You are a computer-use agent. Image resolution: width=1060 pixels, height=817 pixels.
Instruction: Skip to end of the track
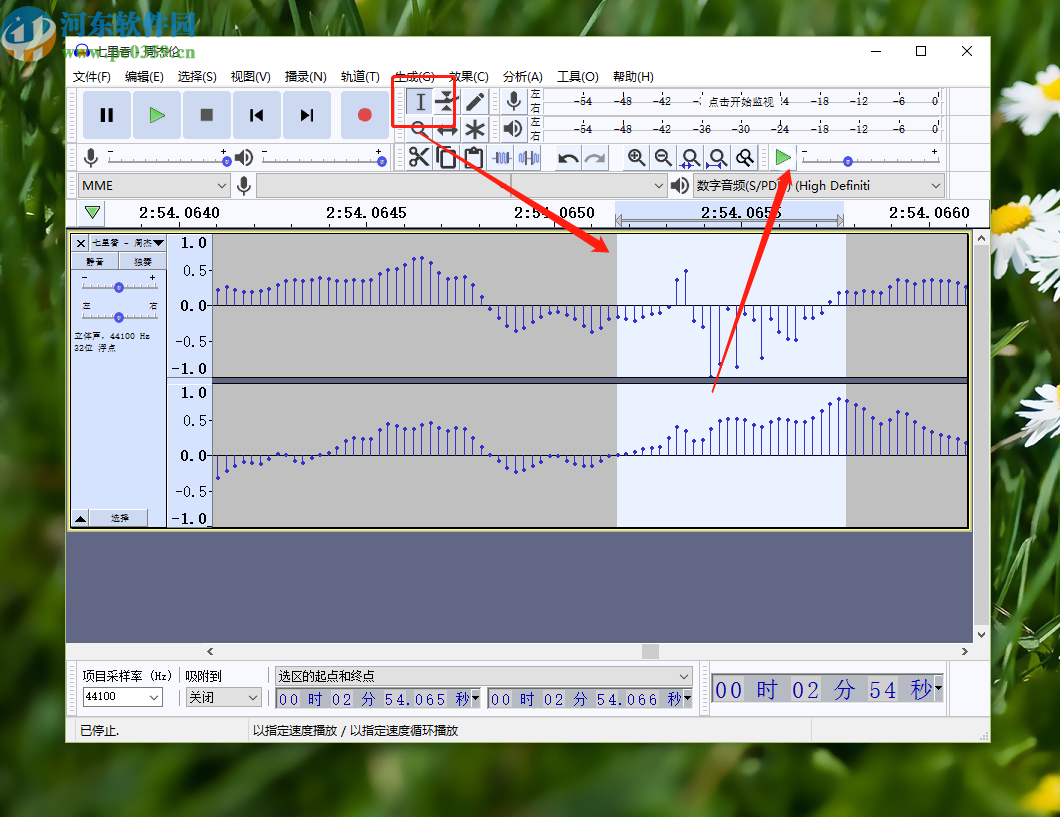(307, 115)
